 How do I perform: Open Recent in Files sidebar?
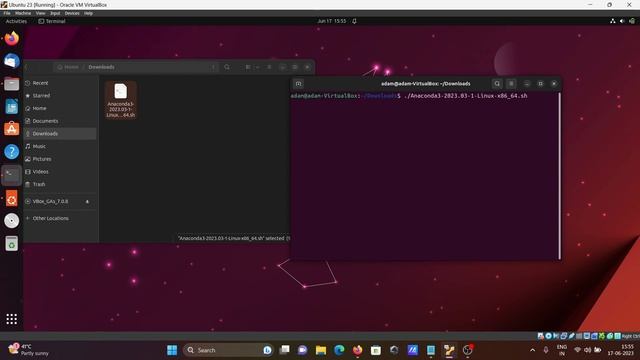[60, 83]
